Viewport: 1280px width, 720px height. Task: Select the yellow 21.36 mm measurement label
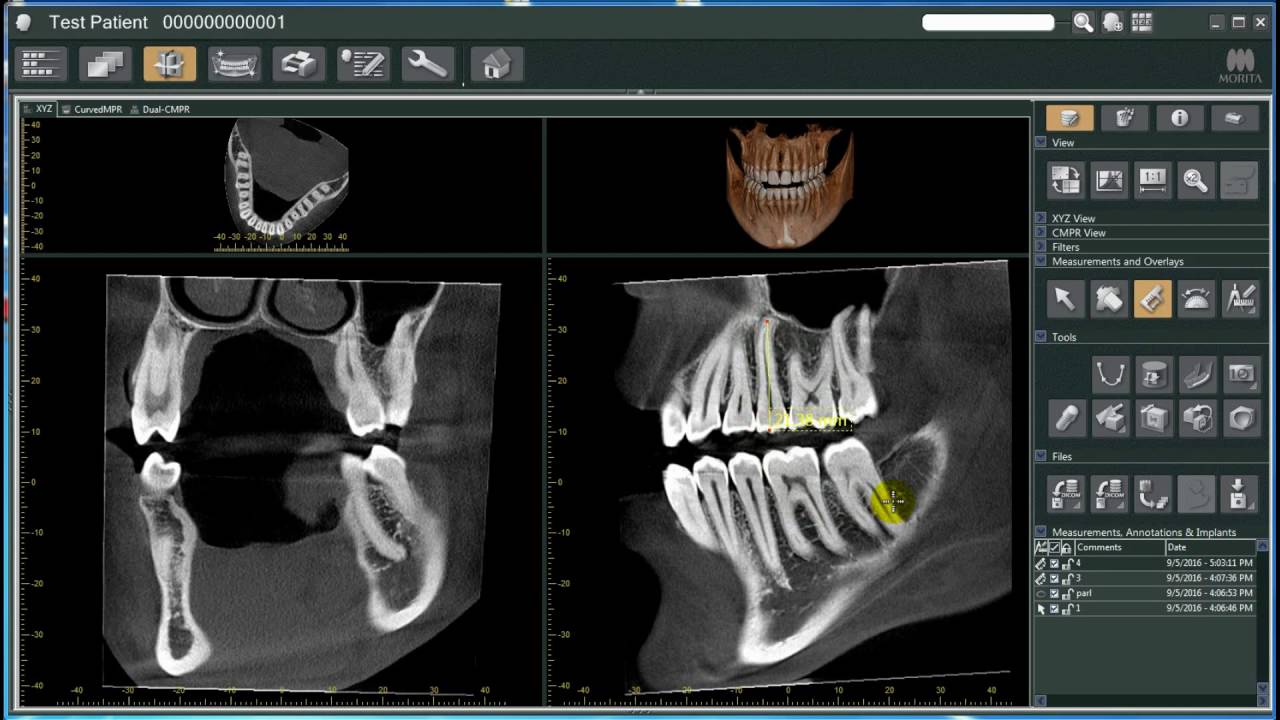[810, 422]
